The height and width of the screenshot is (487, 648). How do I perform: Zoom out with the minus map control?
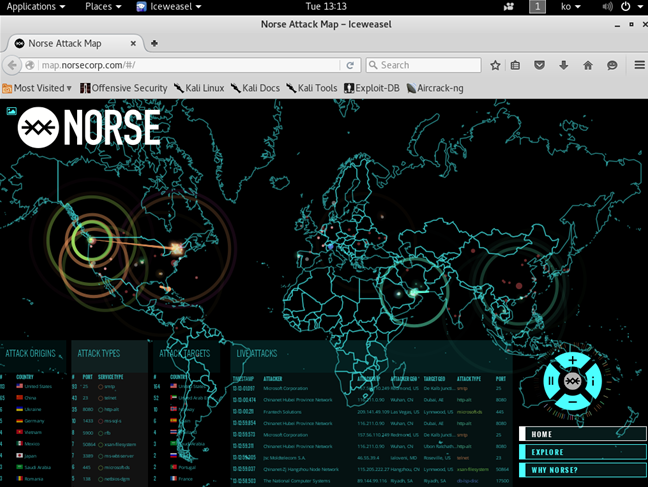pos(572,402)
